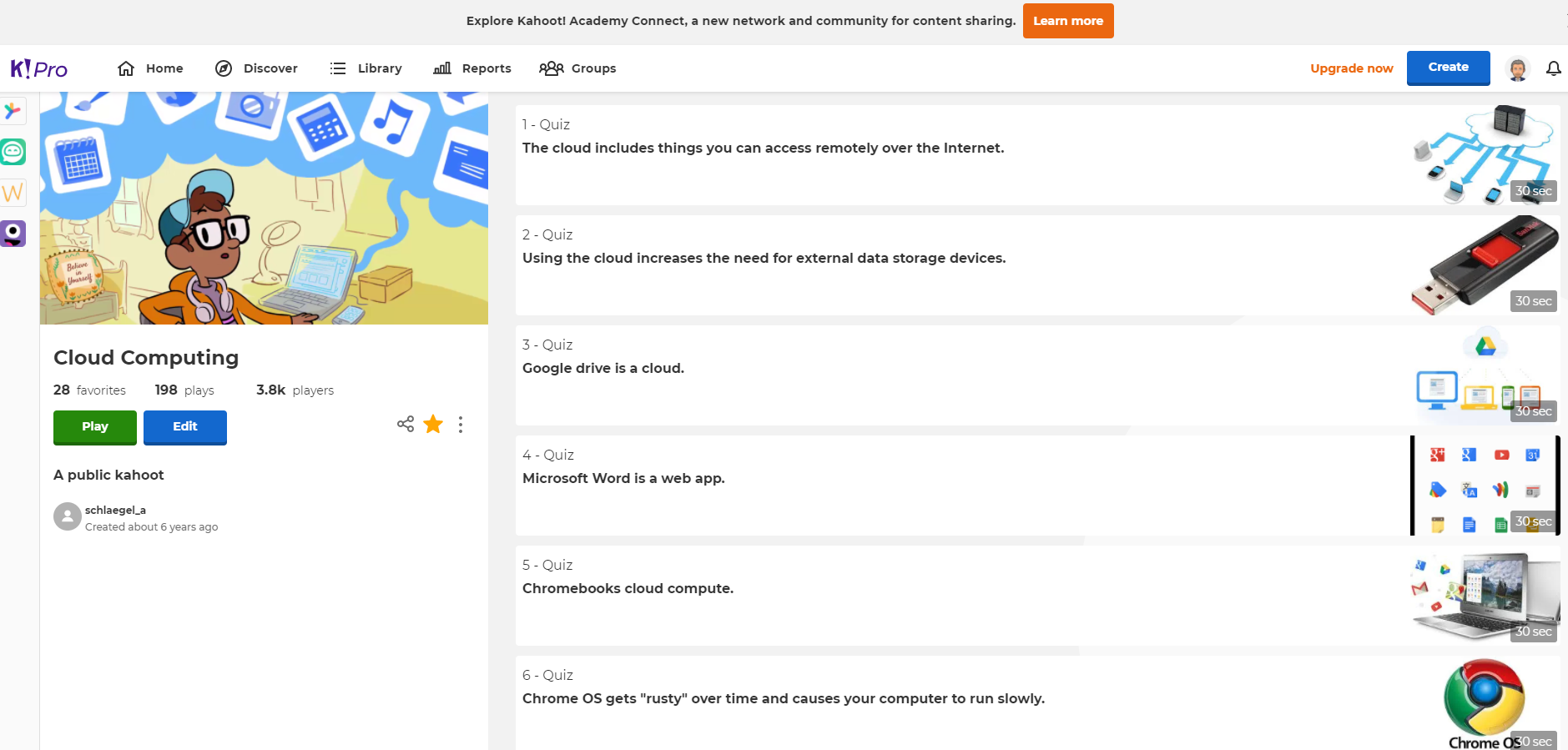Edit the Cloud Computing kahoot
1568x750 pixels.
click(x=185, y=427)
